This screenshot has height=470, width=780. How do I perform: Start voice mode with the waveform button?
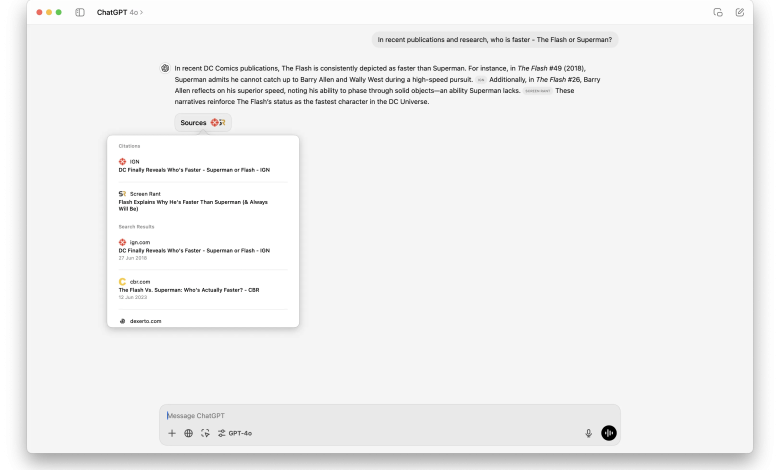[608, 433]
